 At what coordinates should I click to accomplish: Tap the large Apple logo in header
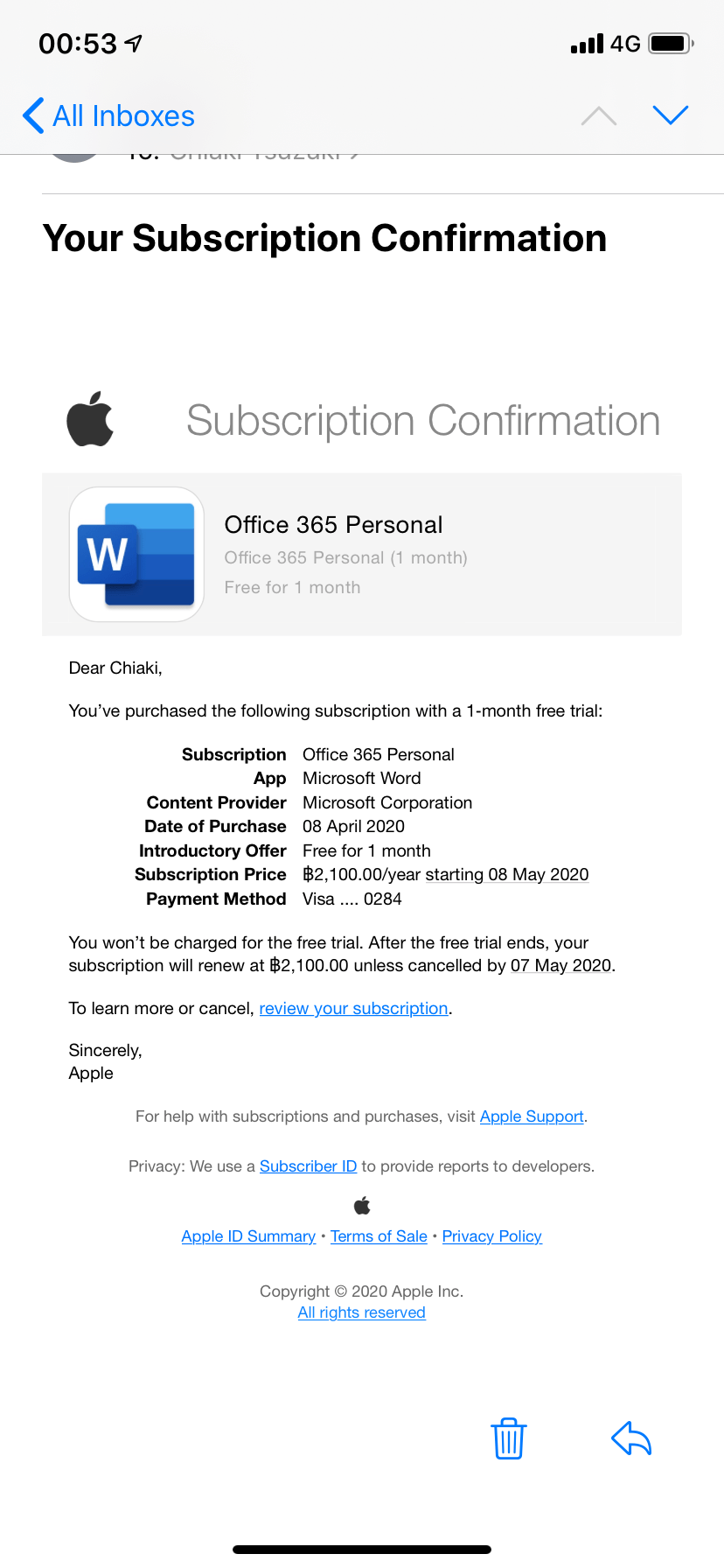(x=91, y=419)
